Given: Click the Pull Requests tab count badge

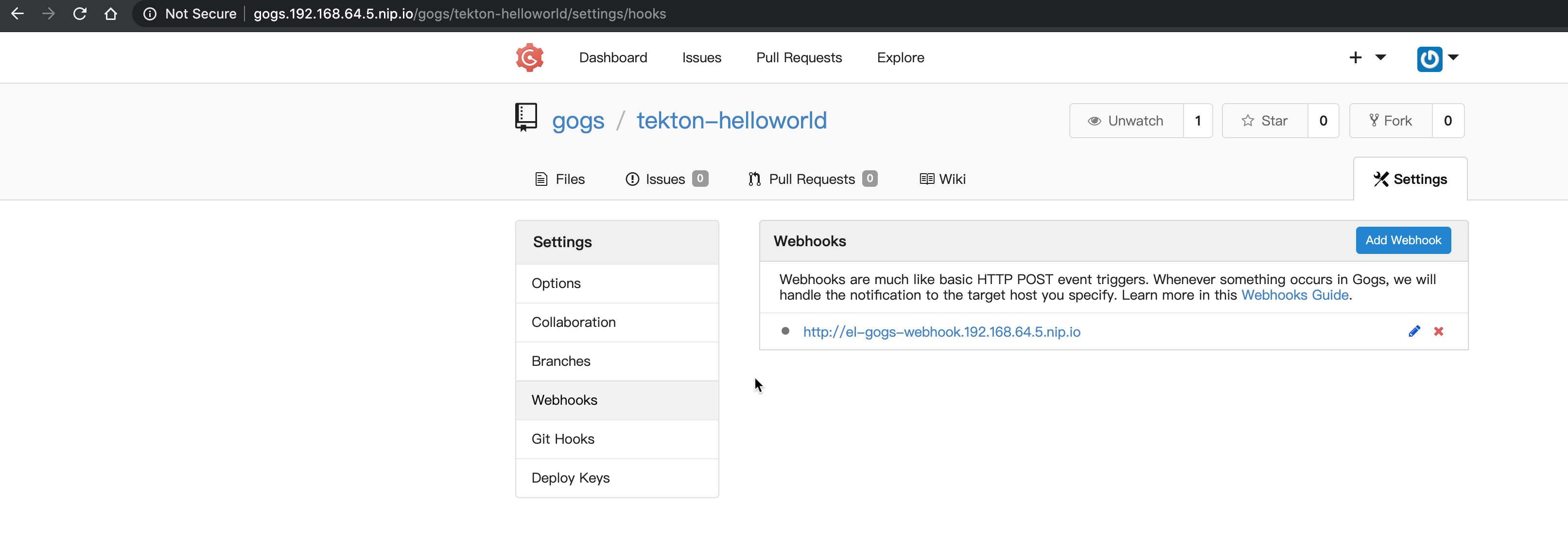Looking at the screenshot, I should point(870,179).
